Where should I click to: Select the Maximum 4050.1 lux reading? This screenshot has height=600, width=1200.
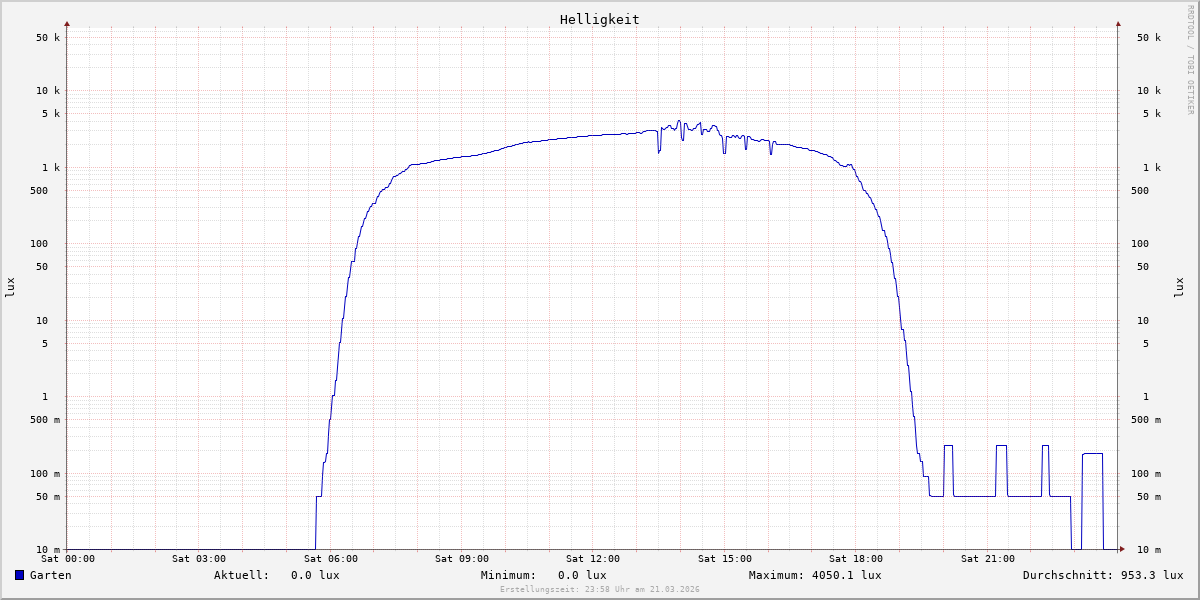(843, 575)
